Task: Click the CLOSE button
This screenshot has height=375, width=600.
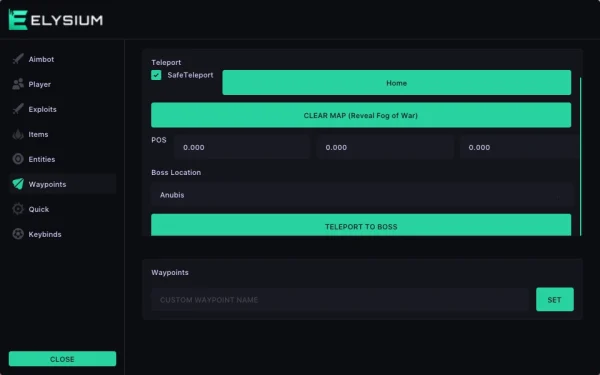Action: [62, 359]
